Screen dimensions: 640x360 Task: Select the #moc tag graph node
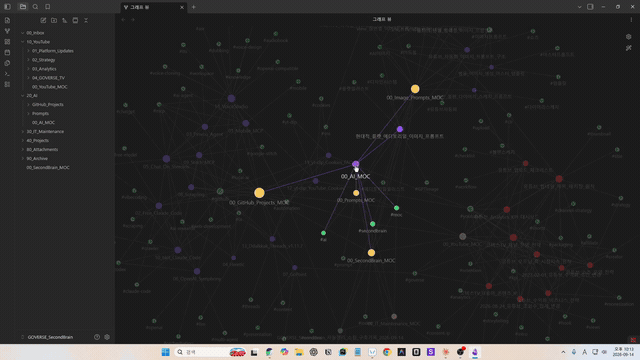[x=396, y=208]
